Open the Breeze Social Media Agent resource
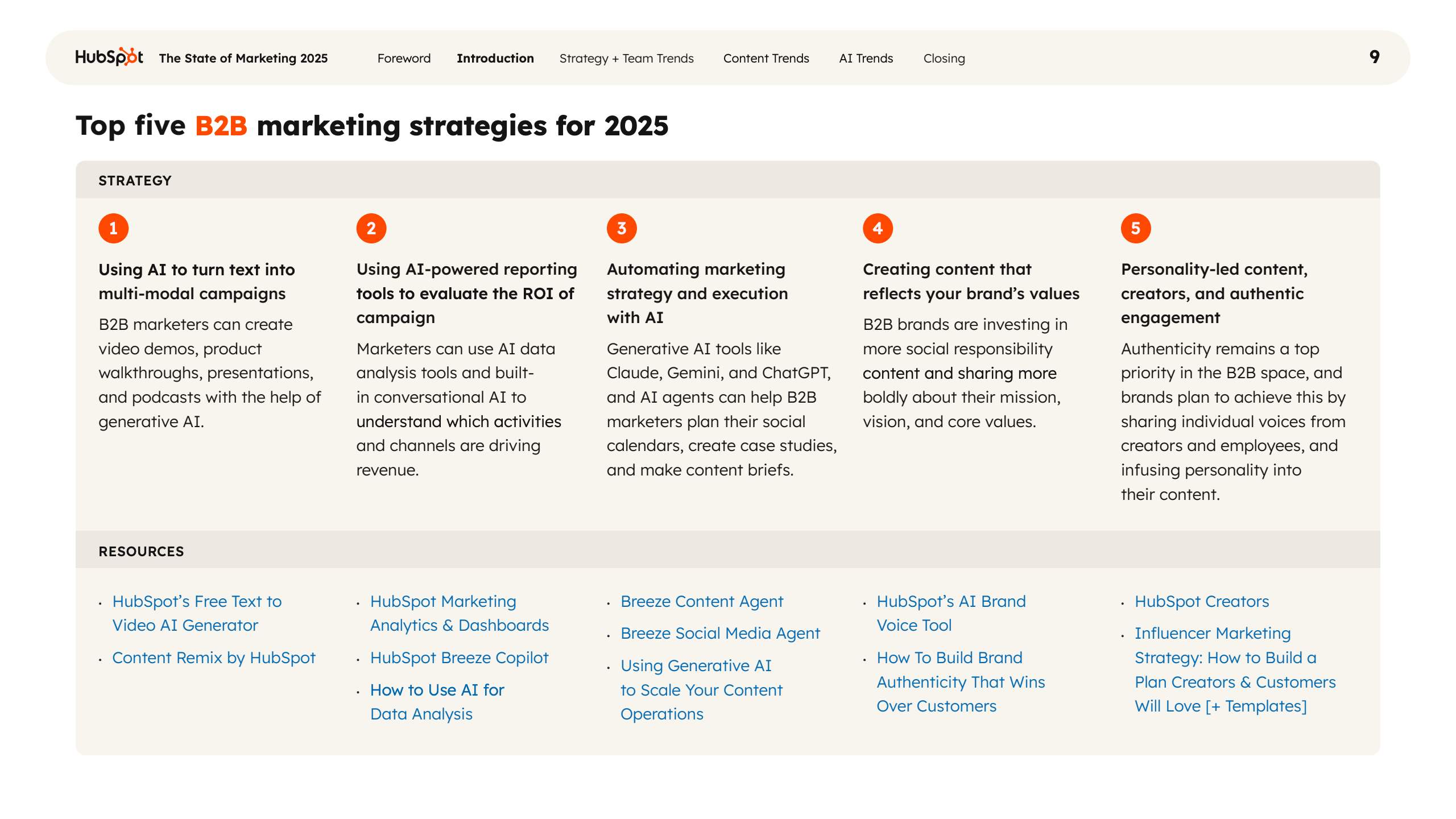Viewport: 1456px width, 819px height. 719,633
